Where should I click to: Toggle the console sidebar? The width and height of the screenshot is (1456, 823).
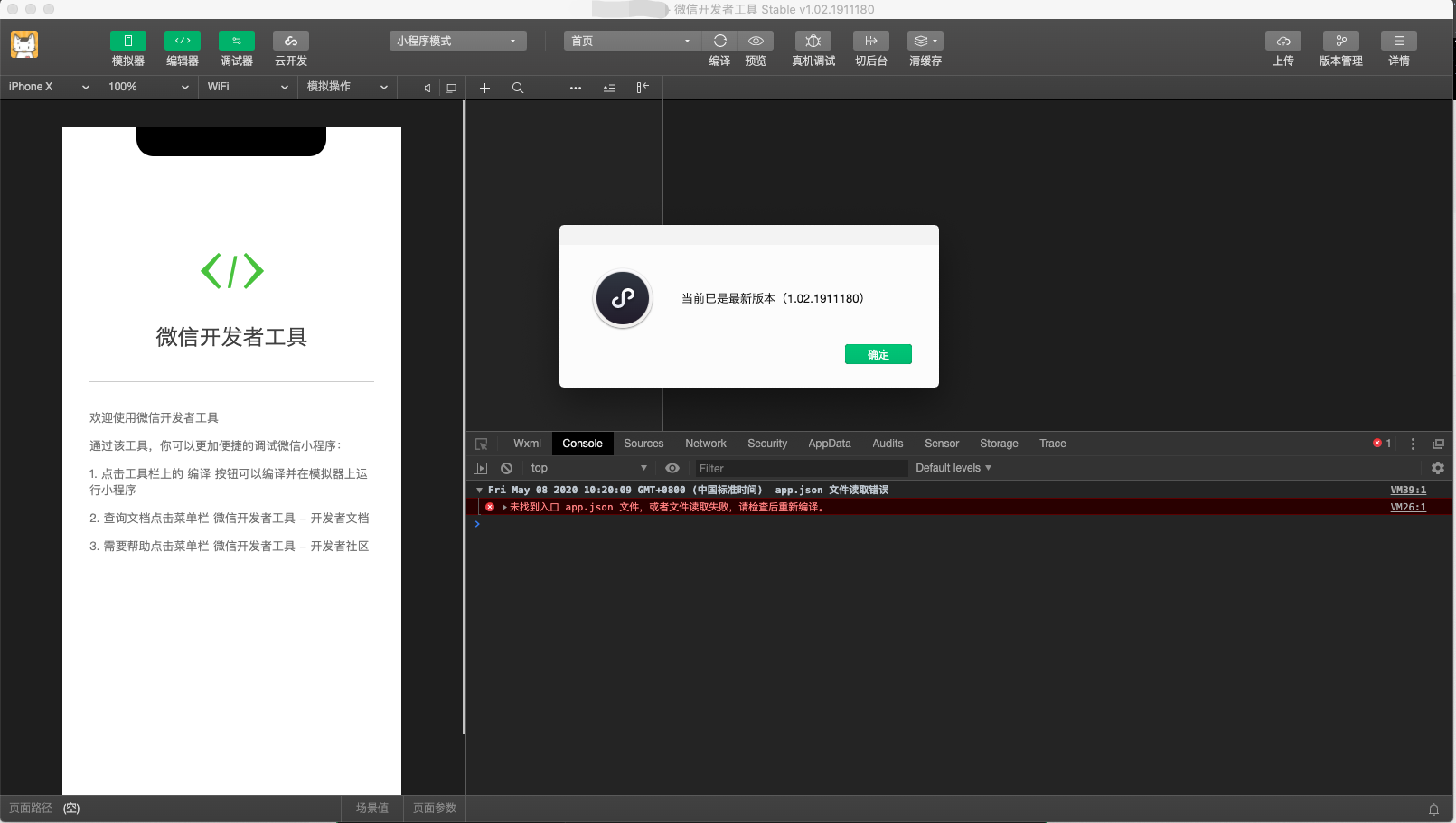pos(481,468)
